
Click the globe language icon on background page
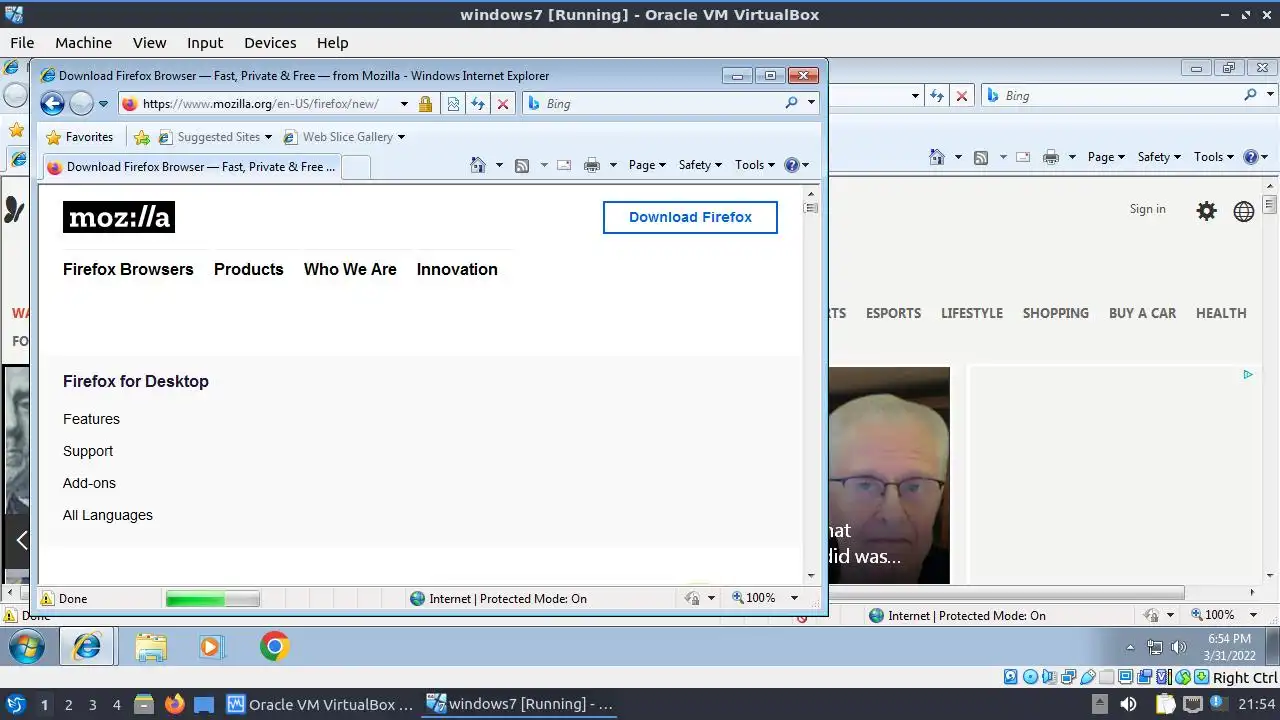click(1244, 211)
